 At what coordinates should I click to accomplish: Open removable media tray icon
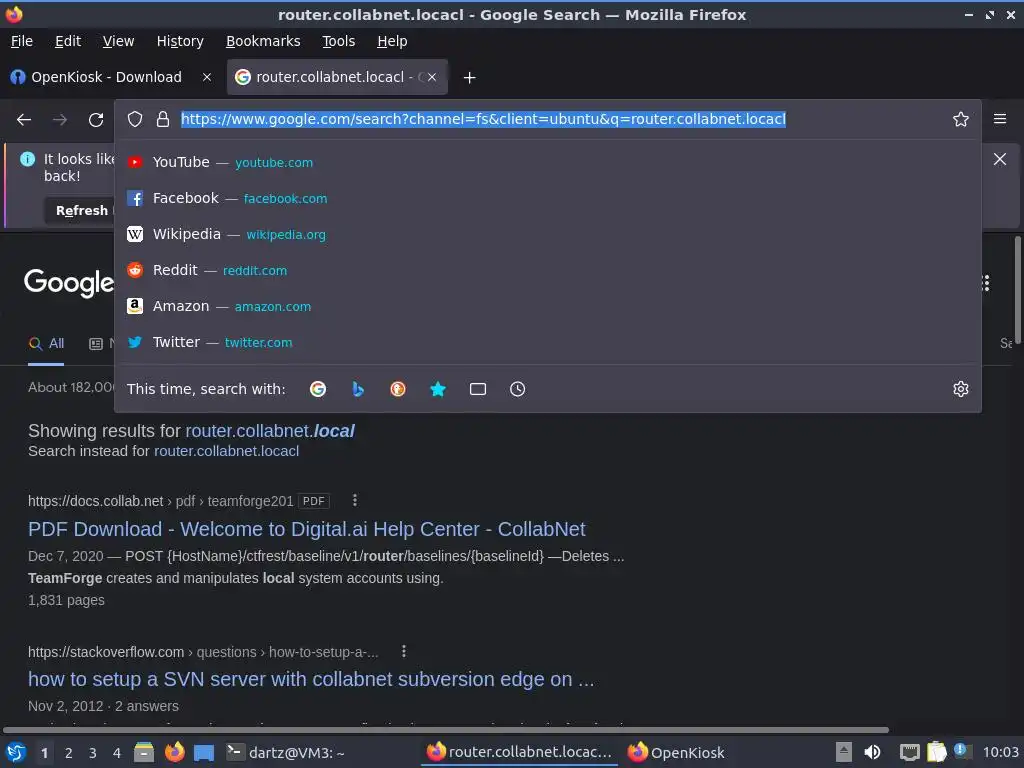(844, 752)
